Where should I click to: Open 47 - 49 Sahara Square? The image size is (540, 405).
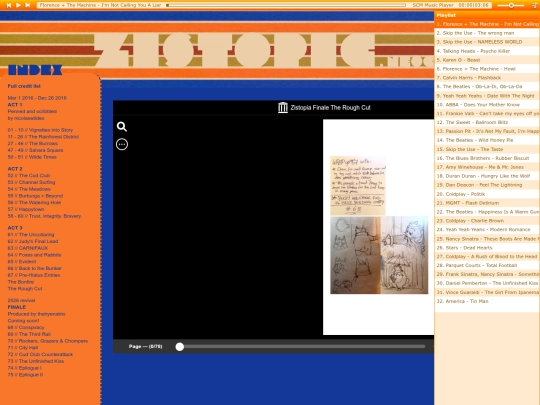tap(35, 150)
